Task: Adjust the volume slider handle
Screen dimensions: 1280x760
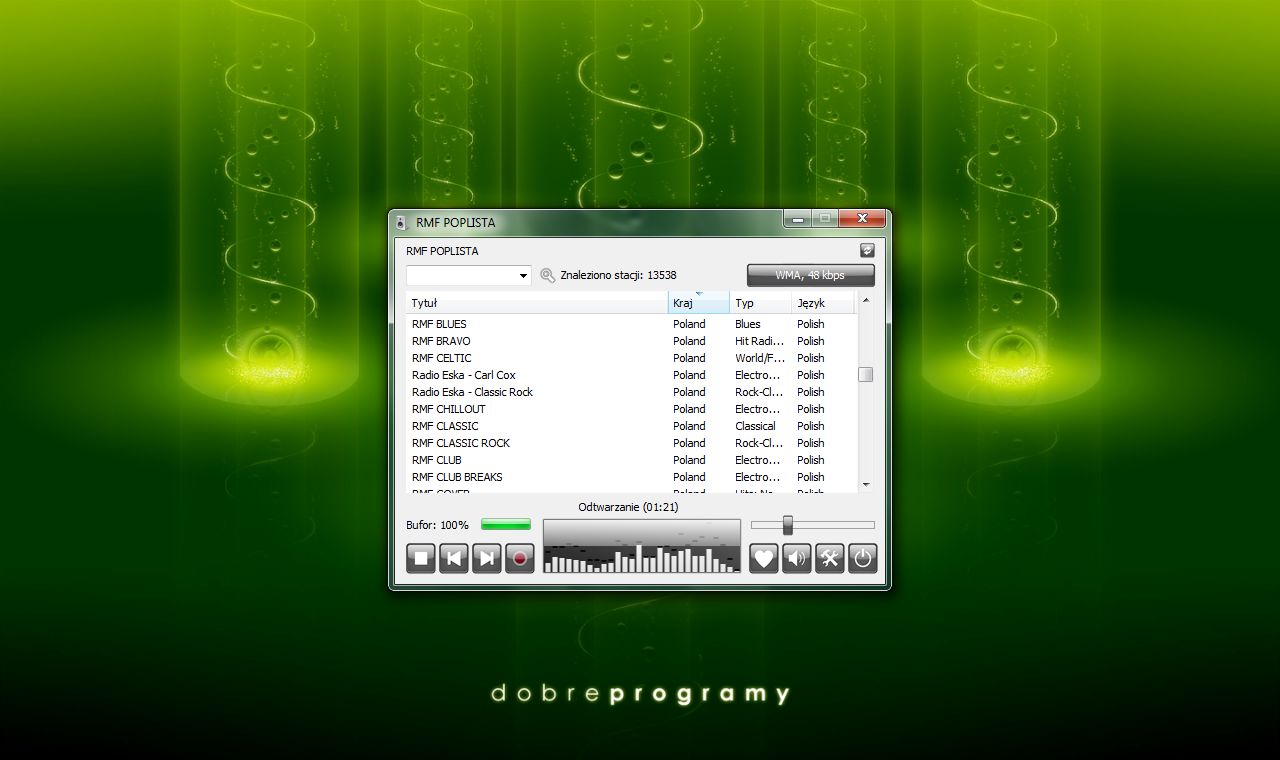Action: pyautogui.click(x=788, y=524)
